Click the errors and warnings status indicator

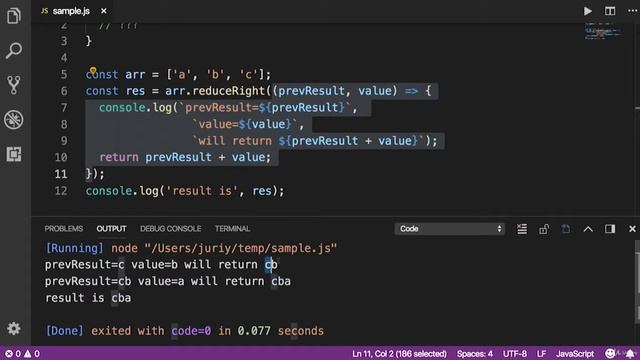point(22,353)
